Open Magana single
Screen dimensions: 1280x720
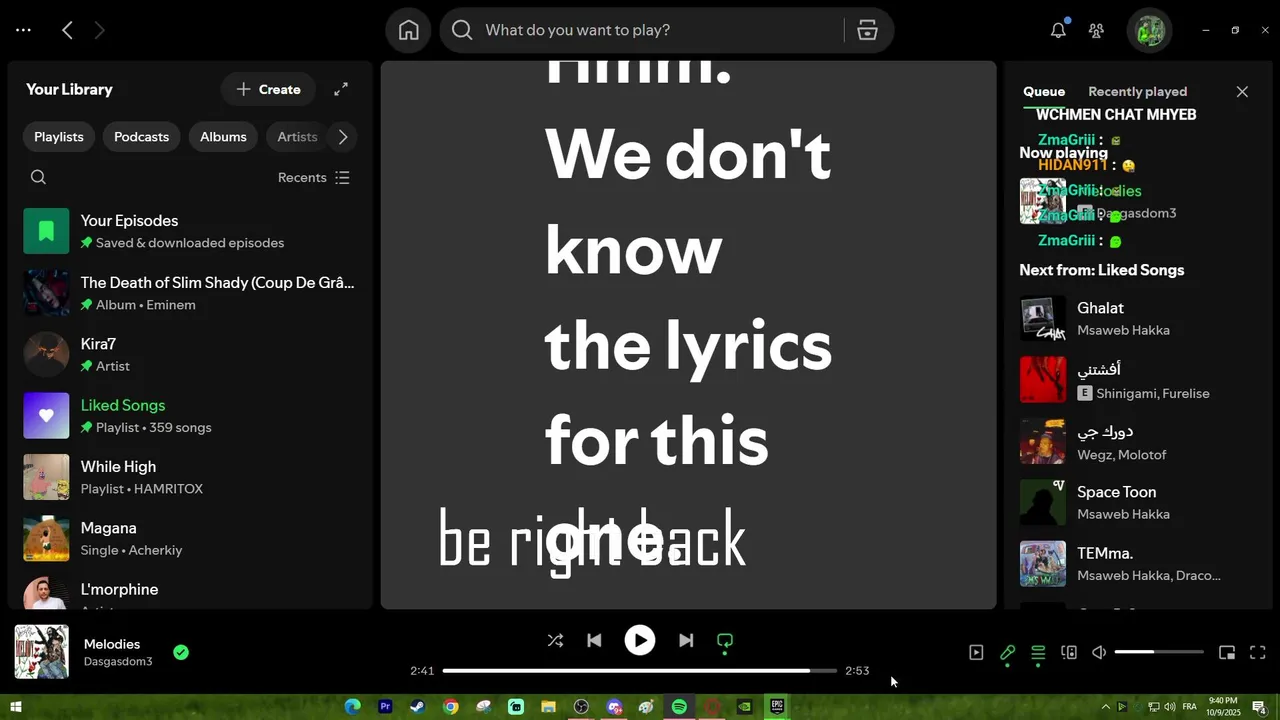coord(190,538)
